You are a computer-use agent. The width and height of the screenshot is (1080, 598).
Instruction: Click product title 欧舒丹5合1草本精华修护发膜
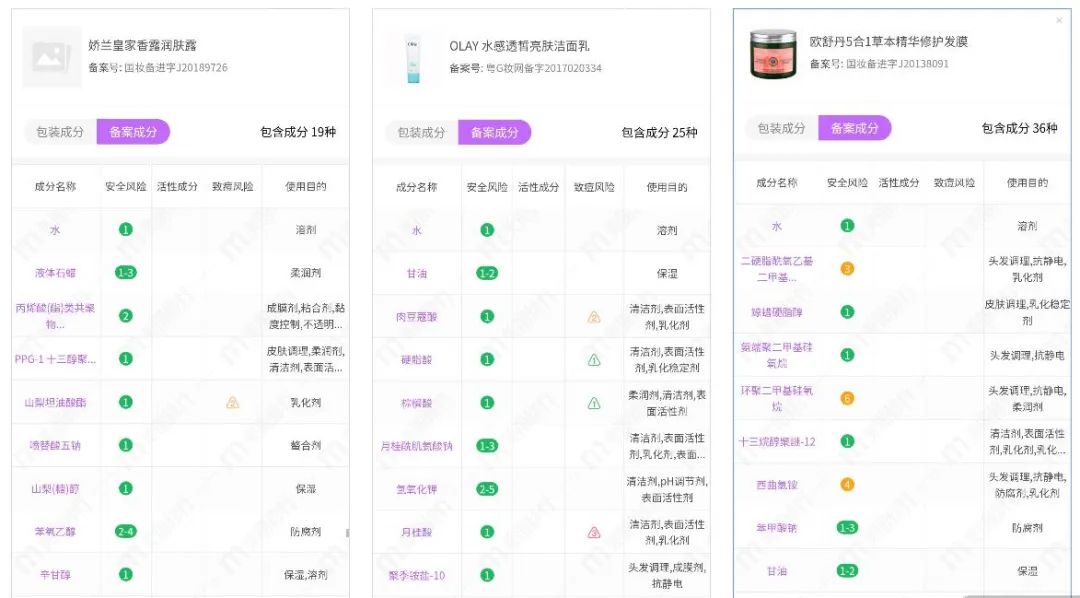(889, 41)
